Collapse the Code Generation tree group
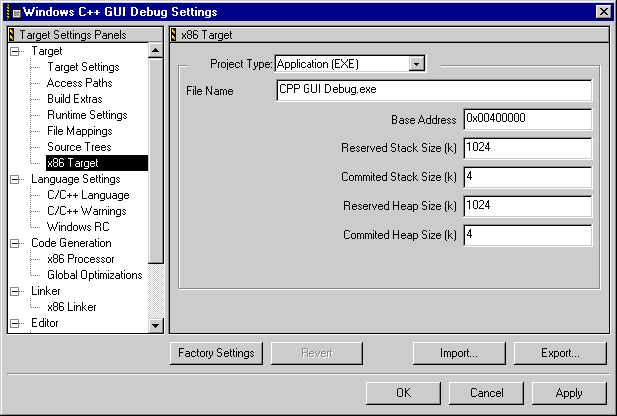The width and height of the screenshot is (617, 416). click(15, 244)
